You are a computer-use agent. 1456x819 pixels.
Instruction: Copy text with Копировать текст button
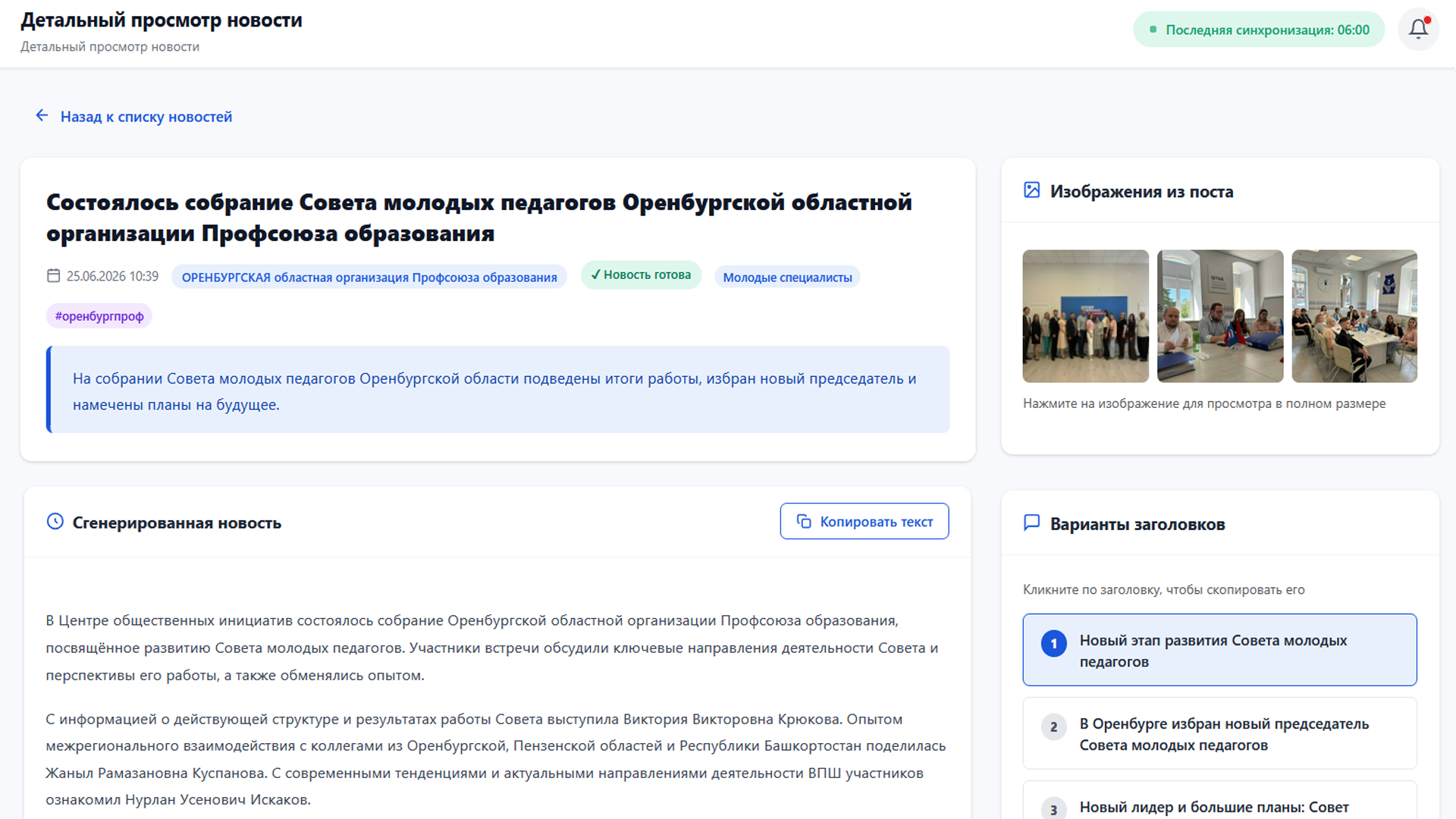click(864, 521)
